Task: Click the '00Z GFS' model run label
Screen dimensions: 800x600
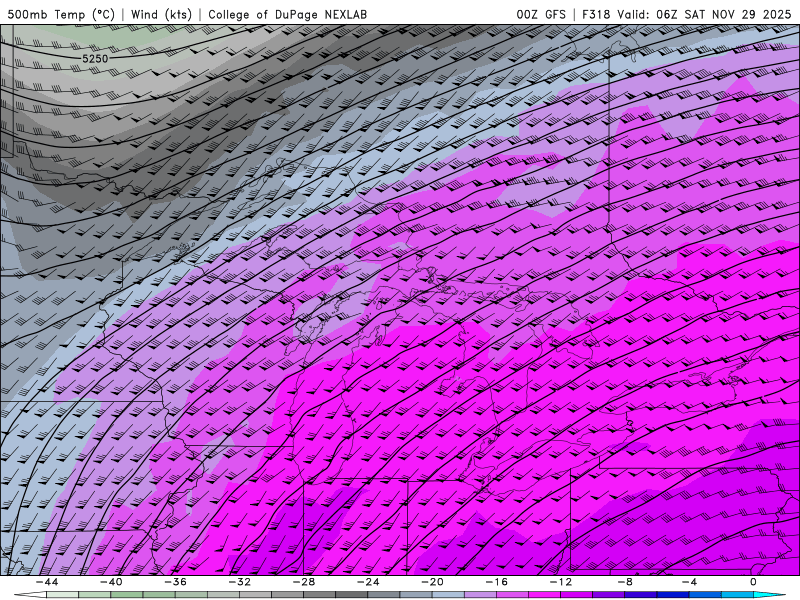Action: [x=541, y=14]
